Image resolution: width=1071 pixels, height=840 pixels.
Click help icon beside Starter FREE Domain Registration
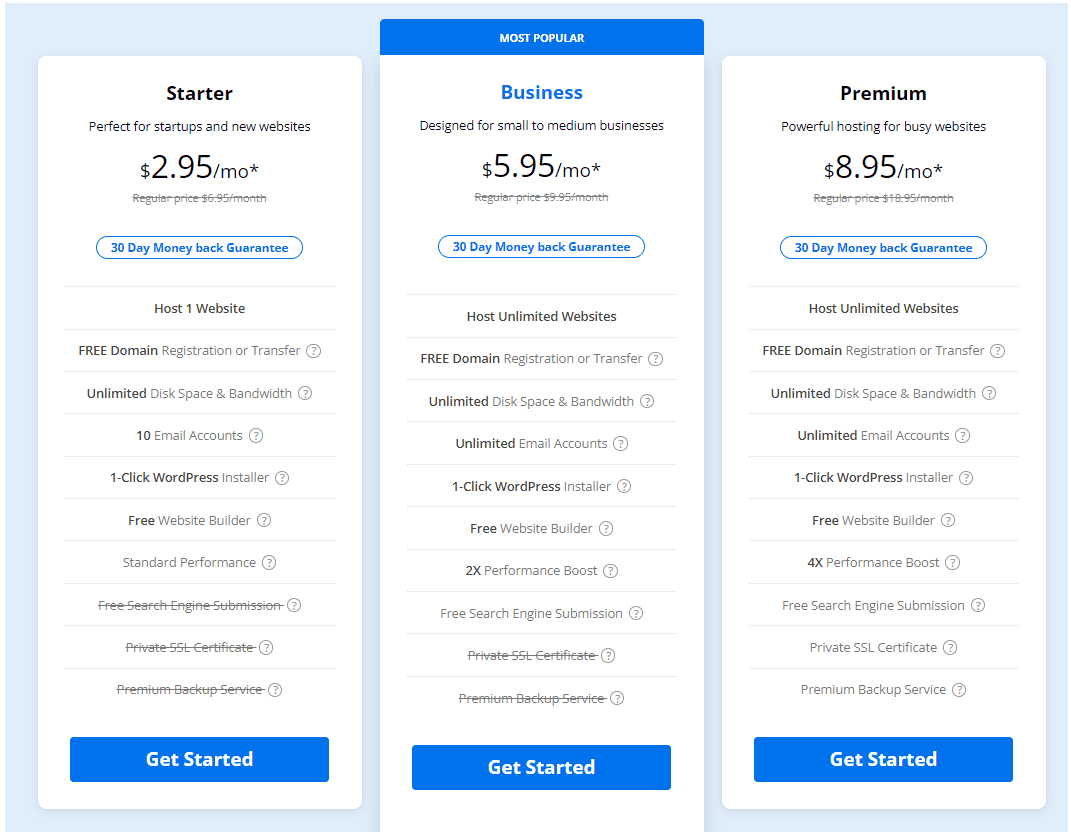pos(314,351)
